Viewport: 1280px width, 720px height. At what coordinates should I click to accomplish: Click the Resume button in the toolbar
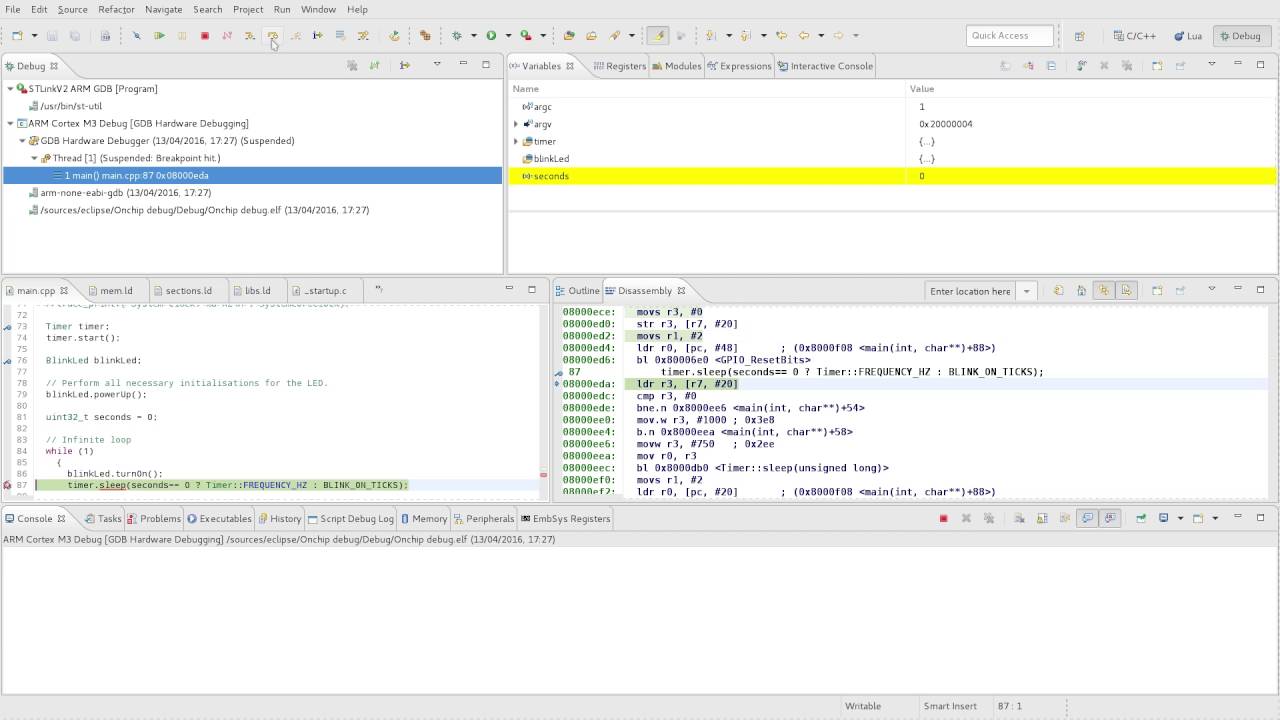coord(159,36)
